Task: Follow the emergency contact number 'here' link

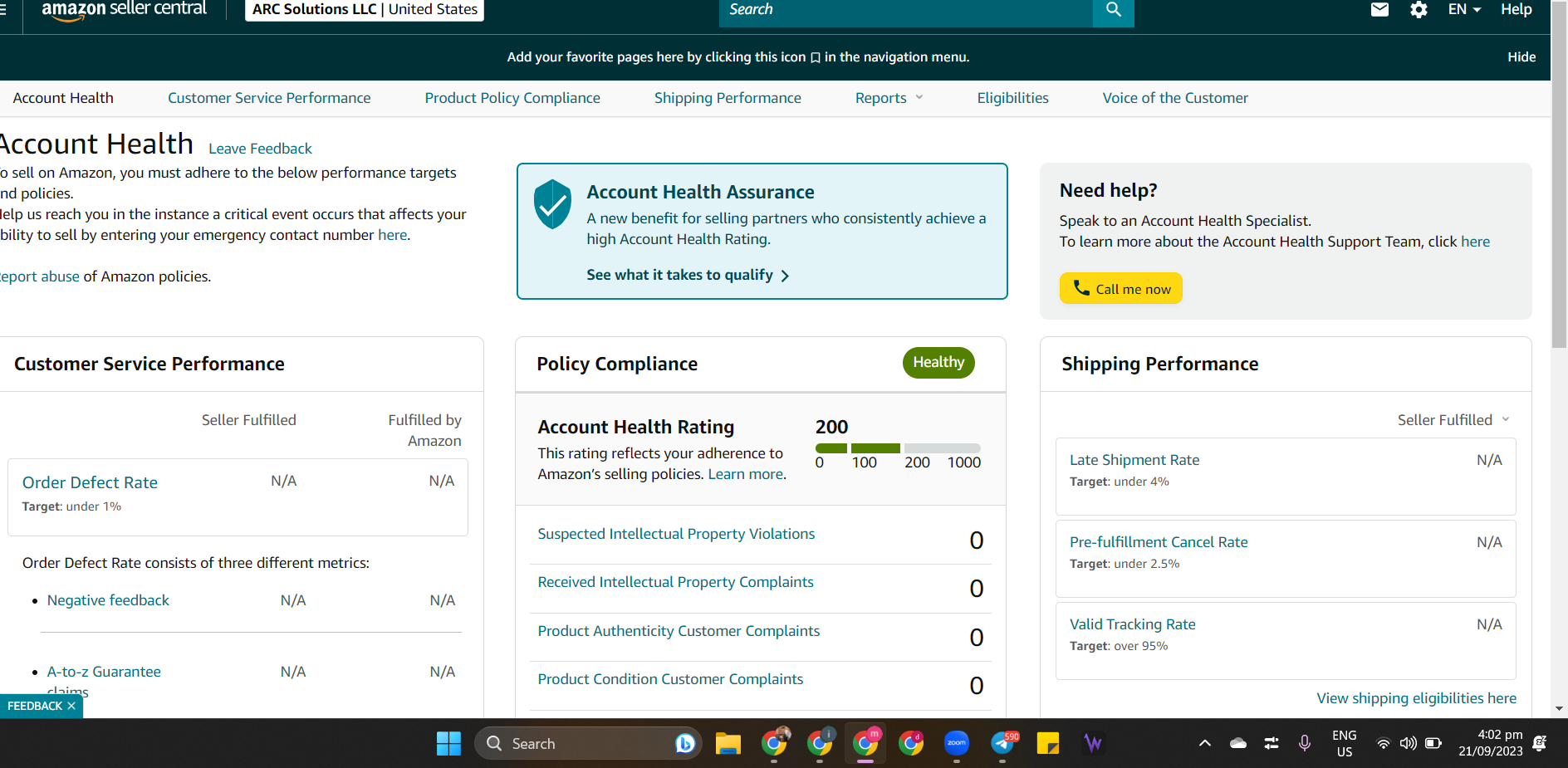Action: tap(392, 235)
